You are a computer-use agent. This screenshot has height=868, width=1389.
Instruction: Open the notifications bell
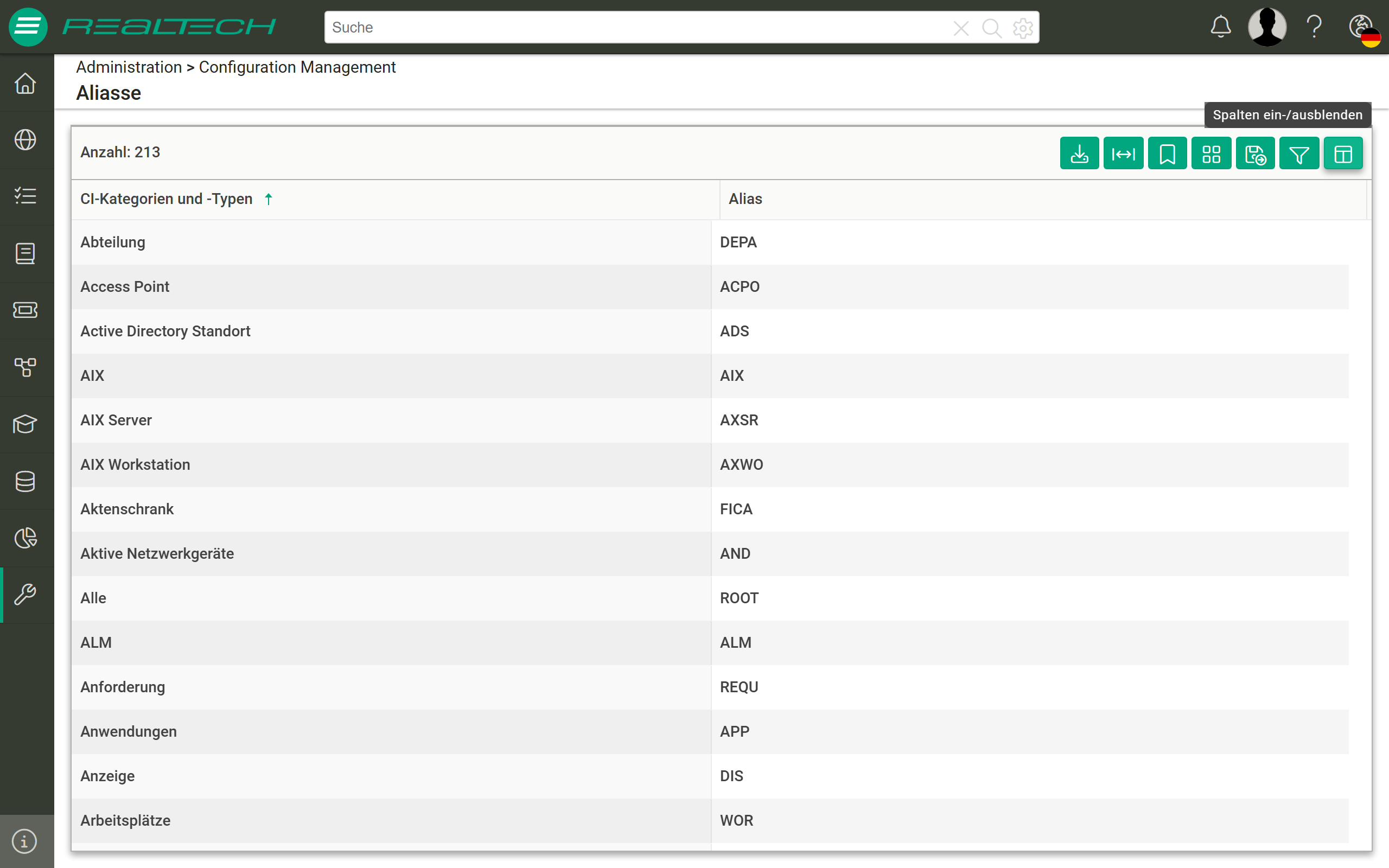pos(1221,27)
